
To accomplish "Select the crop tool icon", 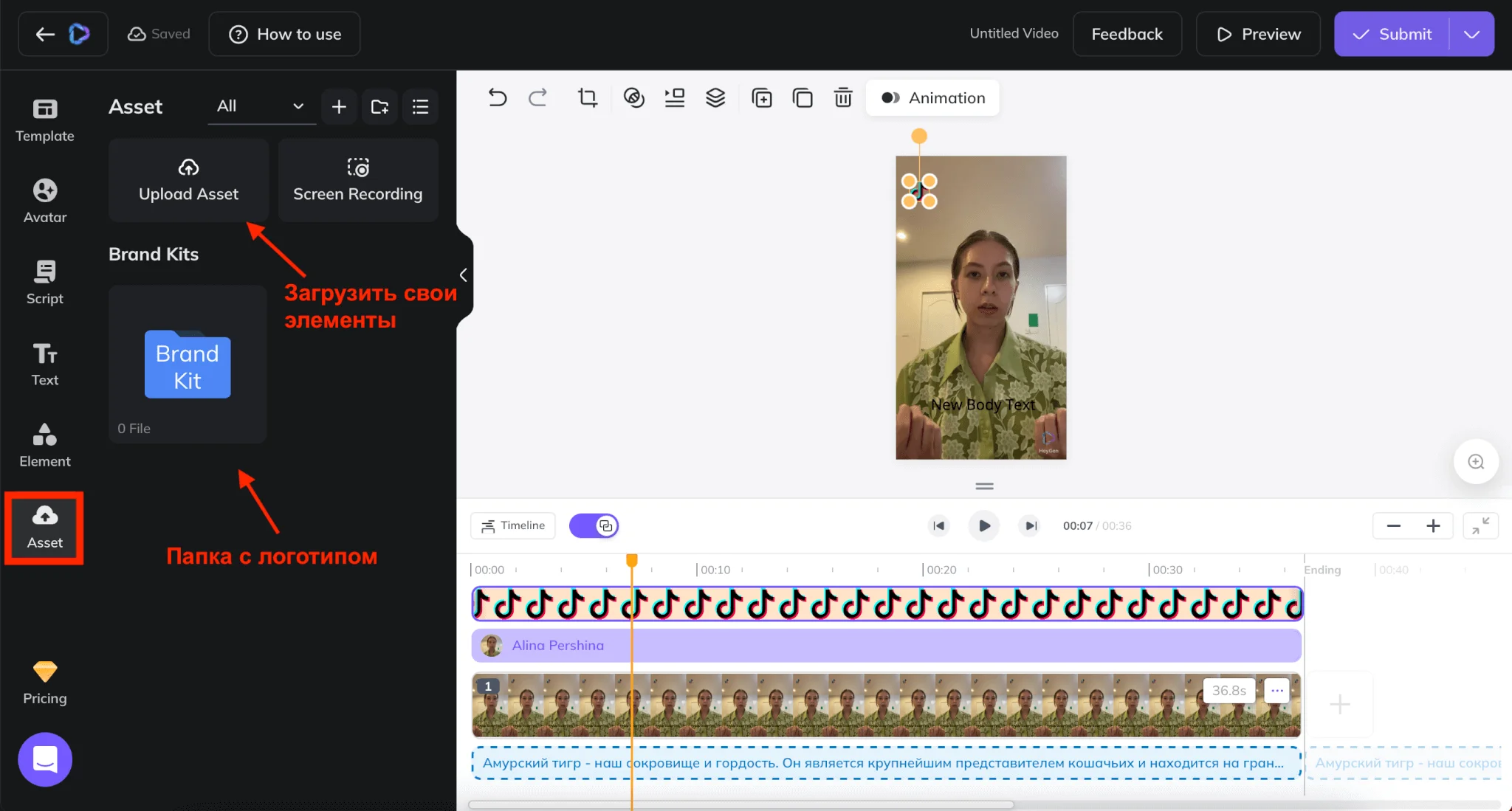I will (588, 97).
